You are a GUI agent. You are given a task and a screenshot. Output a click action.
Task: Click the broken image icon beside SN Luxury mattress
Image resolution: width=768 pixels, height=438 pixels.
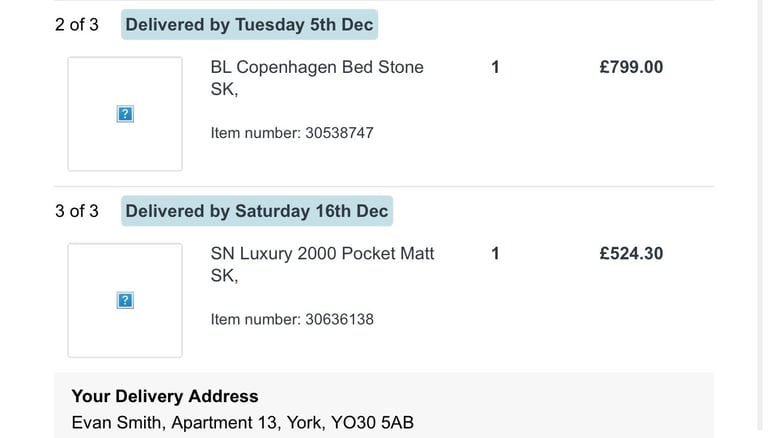(x=125, y=300)
